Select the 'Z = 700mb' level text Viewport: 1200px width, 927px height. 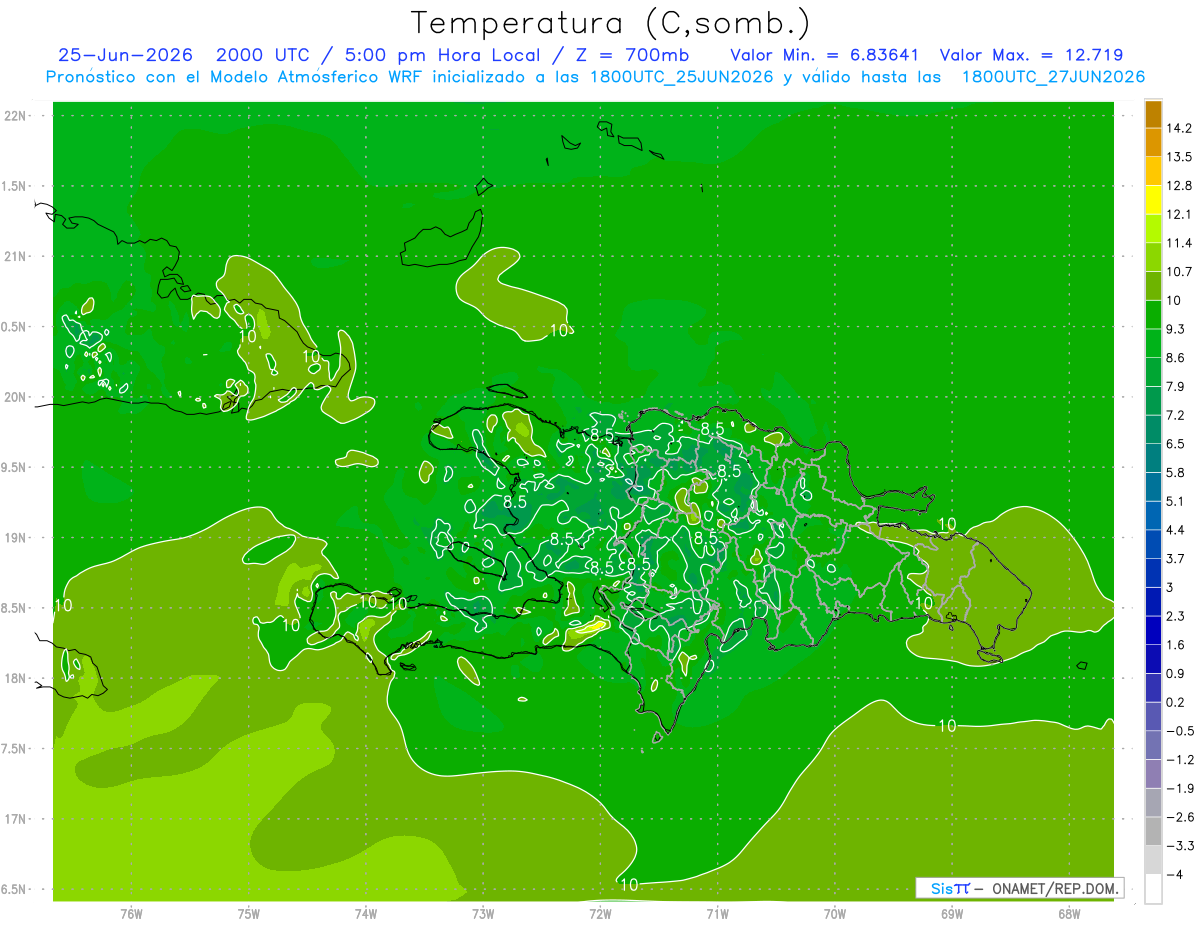click(630, 55)
